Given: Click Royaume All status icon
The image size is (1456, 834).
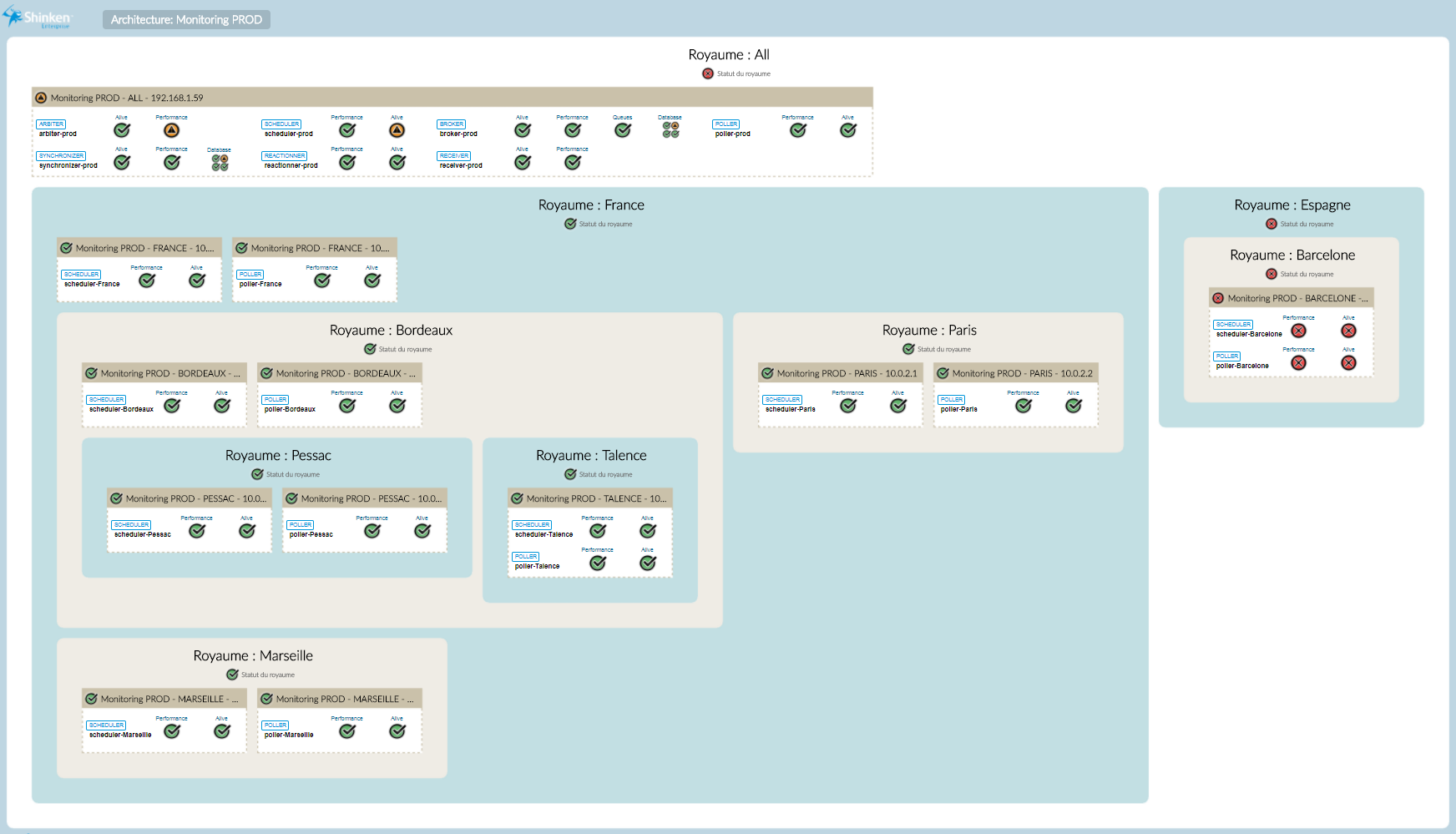Looking at the screenshot, I should click(x=708, y=73).
